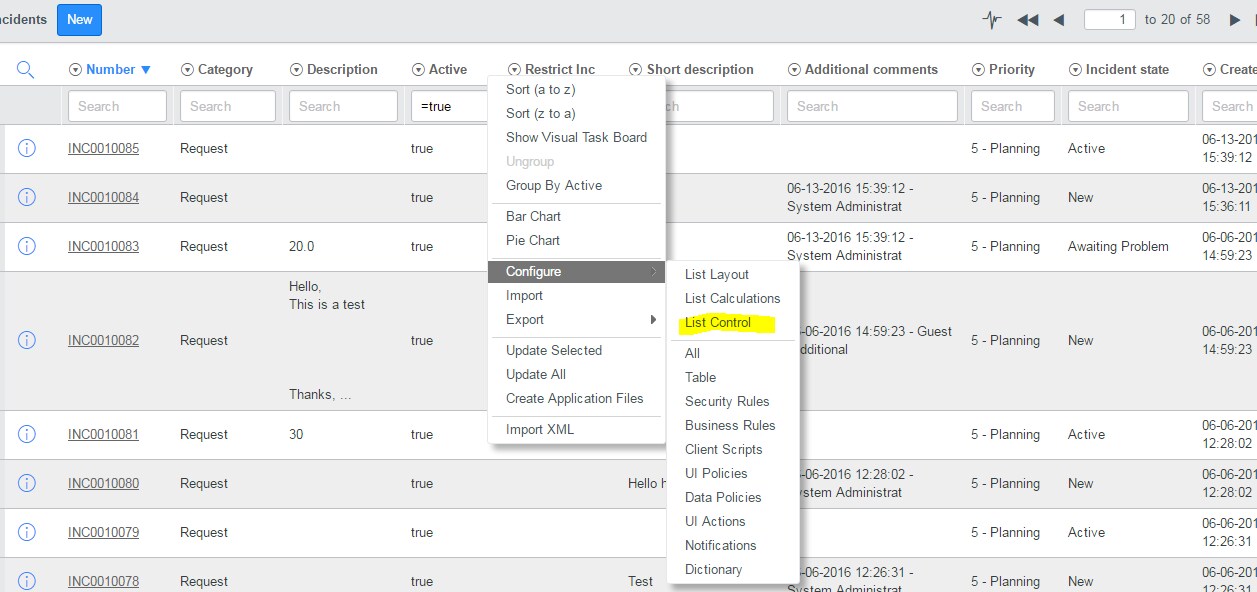Open incident INC0010083
This screenshot has width=1257, height=592.
[x=103, y=247]
